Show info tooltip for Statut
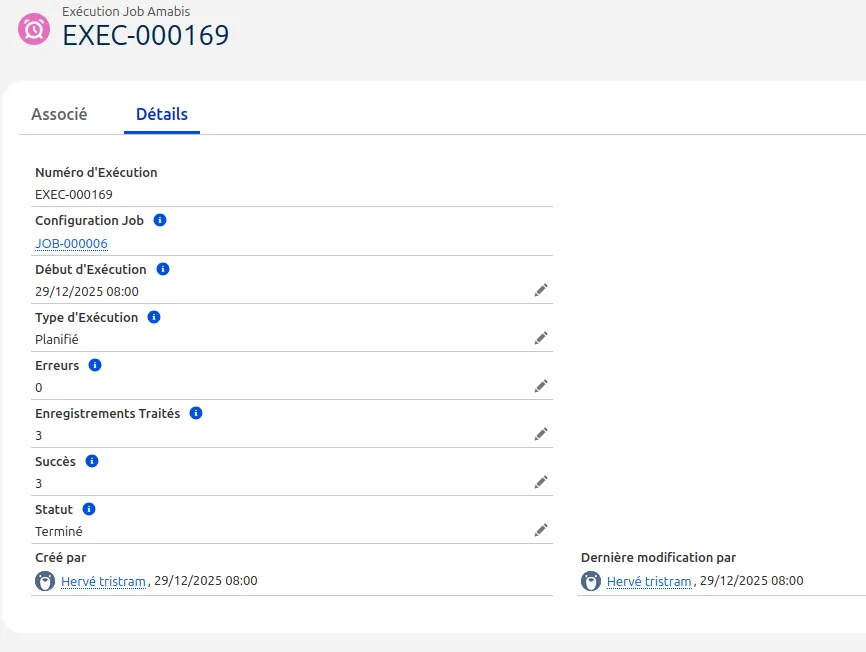Viewport: 866px width, 652px height. tap(89, 509)
